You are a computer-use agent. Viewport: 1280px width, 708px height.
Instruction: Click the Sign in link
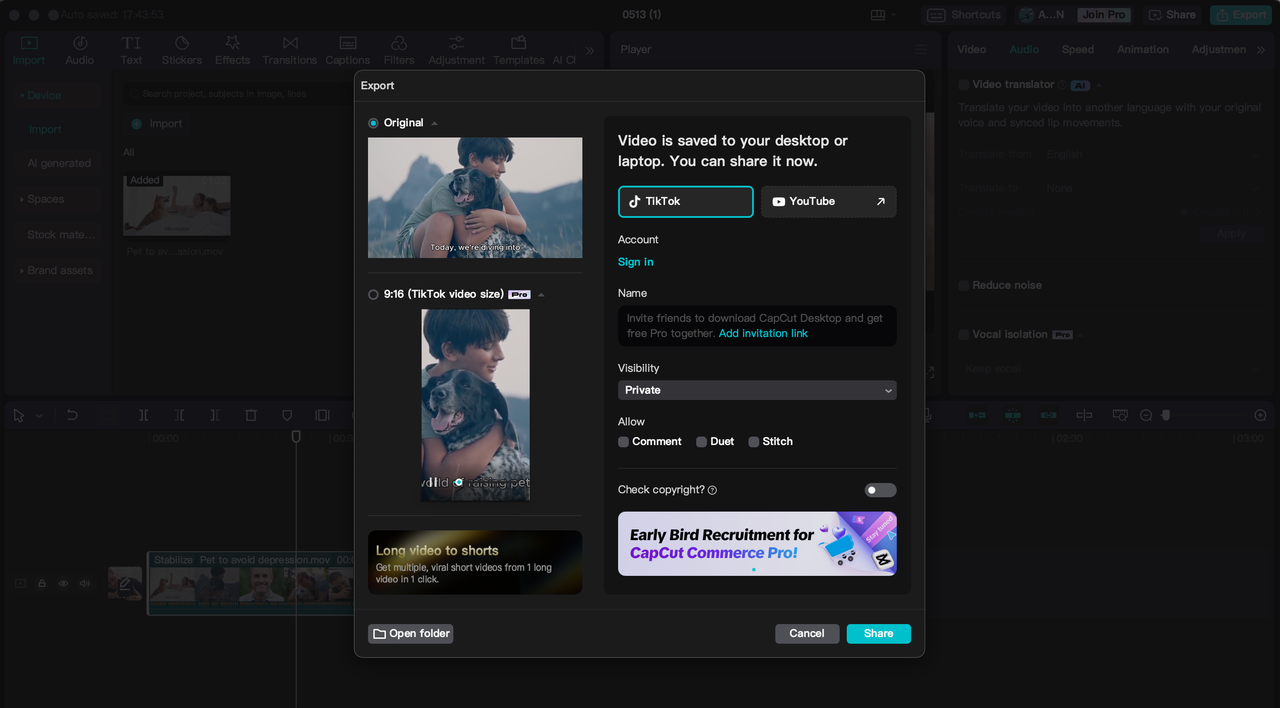pyautogui.click(x=635, y=262)
